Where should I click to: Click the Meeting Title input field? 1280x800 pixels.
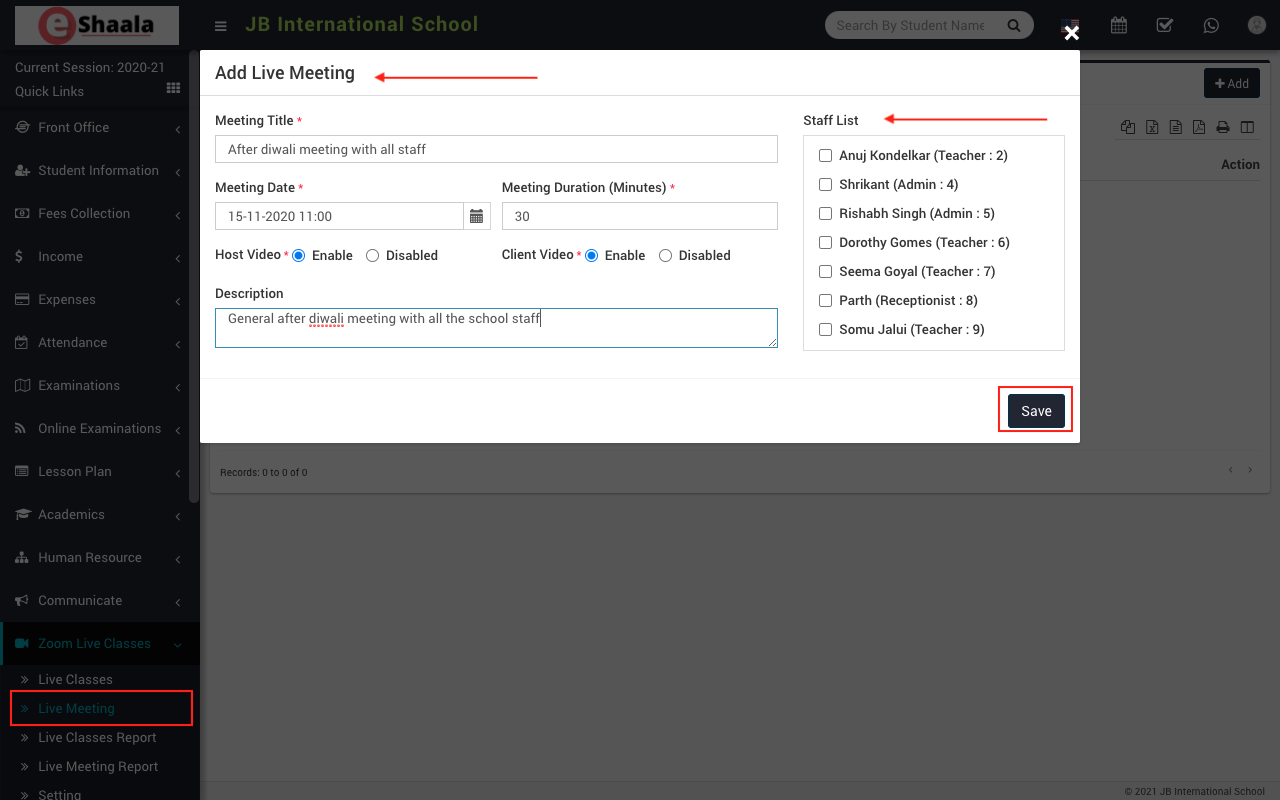click(496, 149)
